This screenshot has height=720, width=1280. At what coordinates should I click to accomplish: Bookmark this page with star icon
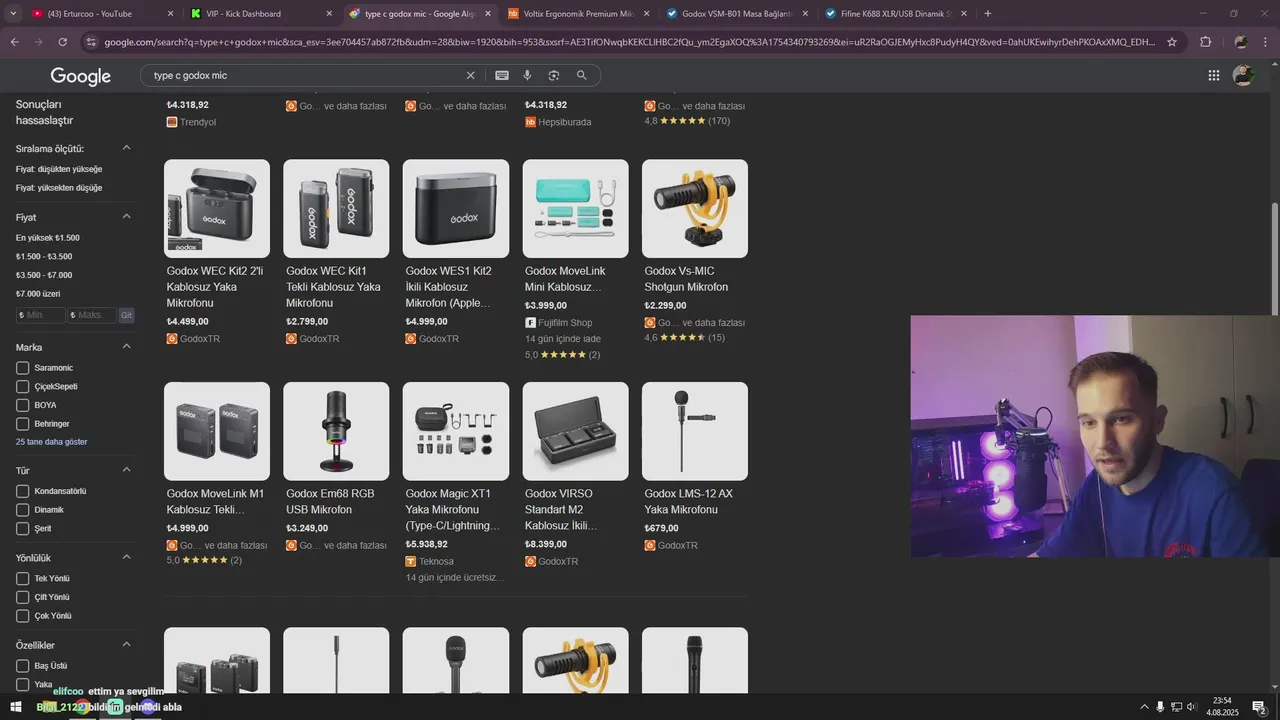click(1172, 42)
